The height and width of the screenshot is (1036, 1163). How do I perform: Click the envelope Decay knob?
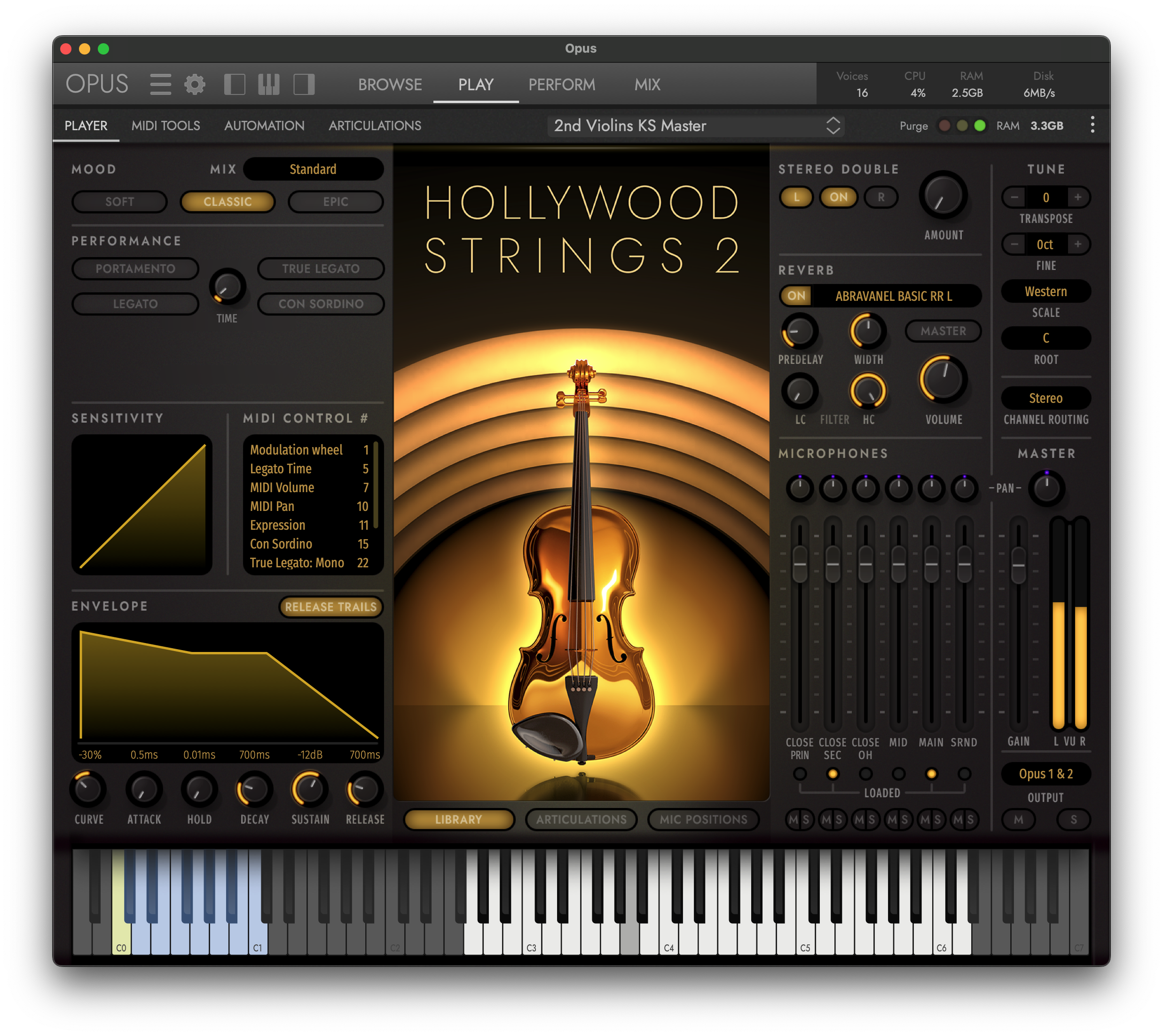(254, 790)
